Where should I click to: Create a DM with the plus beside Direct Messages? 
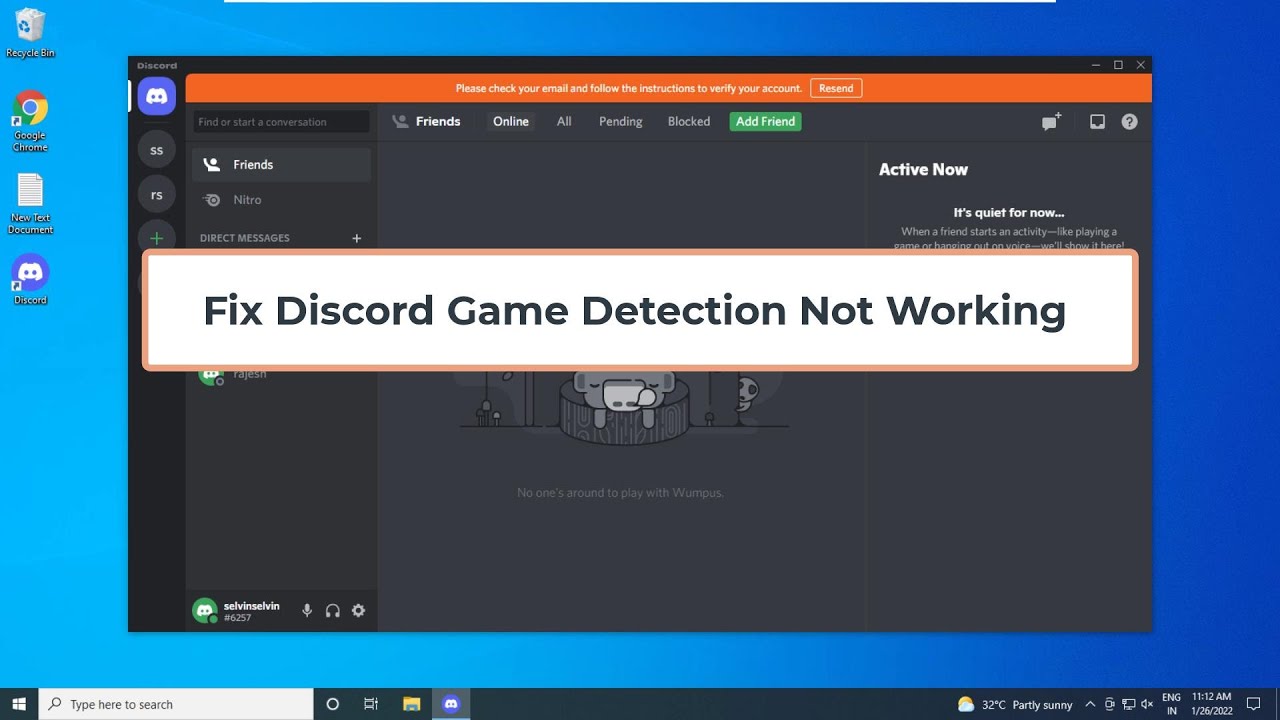(357, 238)
